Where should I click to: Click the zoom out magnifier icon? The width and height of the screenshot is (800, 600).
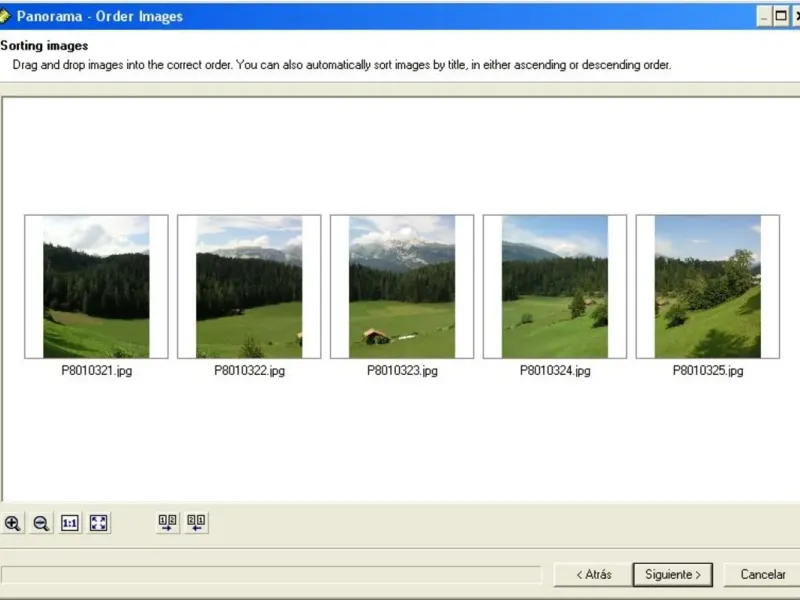coord(41,523)
